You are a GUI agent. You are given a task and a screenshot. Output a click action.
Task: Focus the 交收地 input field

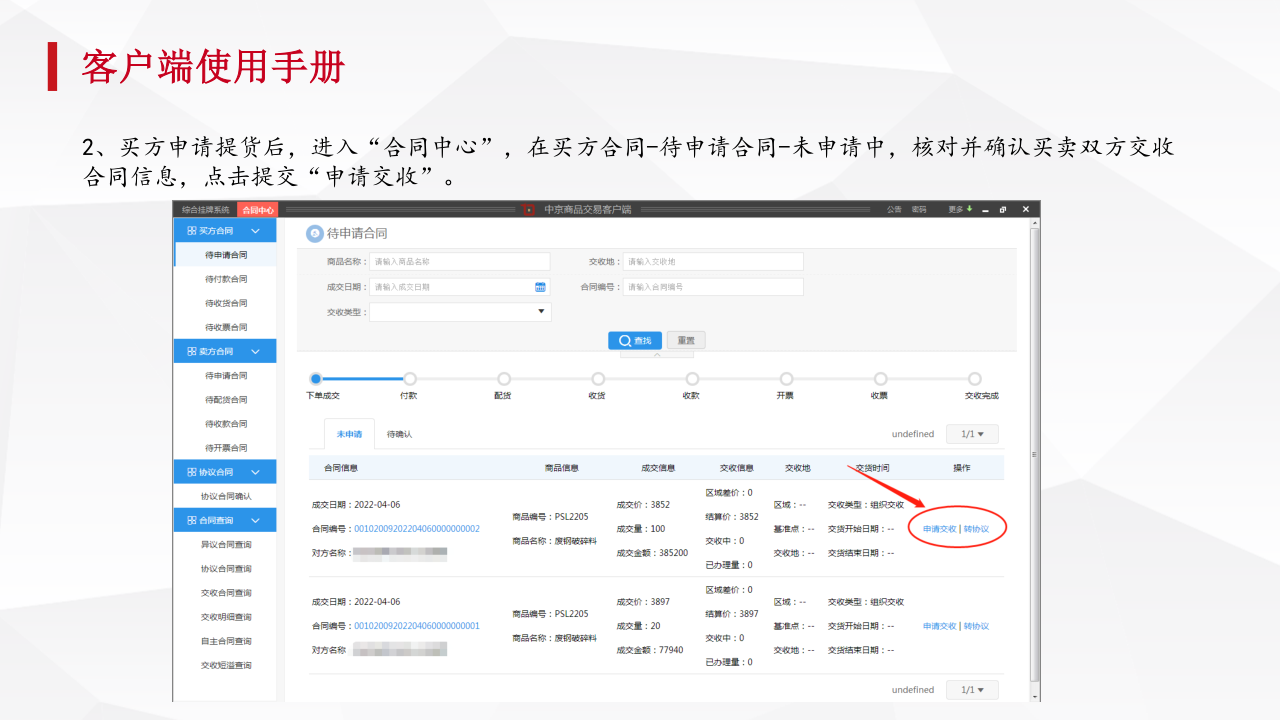coord(713,261)
